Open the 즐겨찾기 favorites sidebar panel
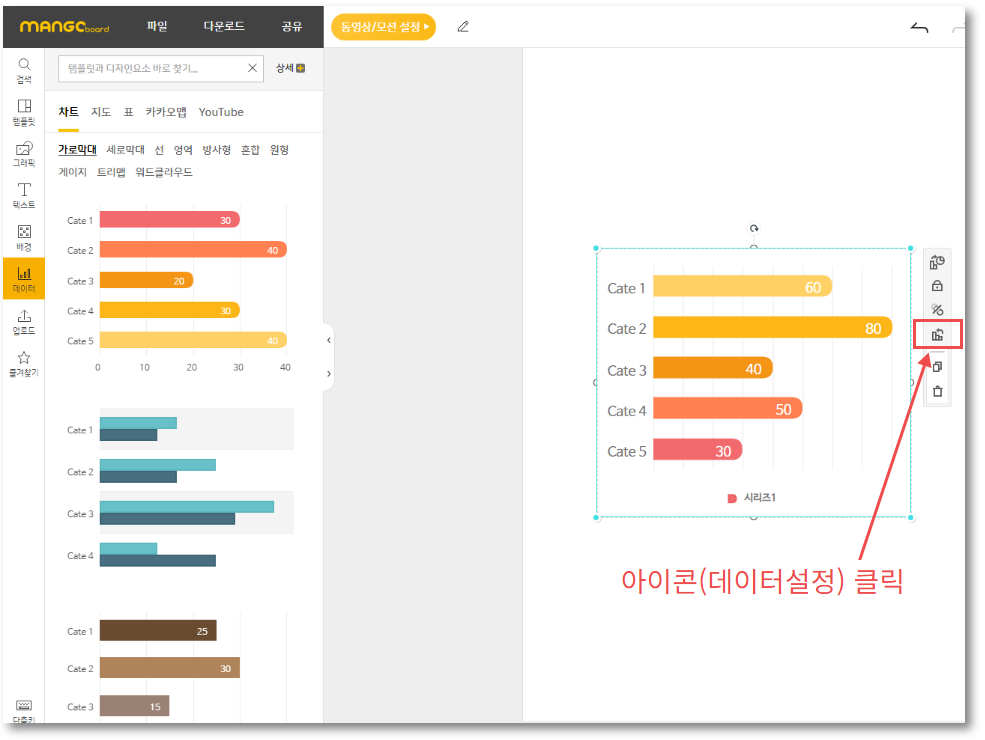 coord(24,364)
